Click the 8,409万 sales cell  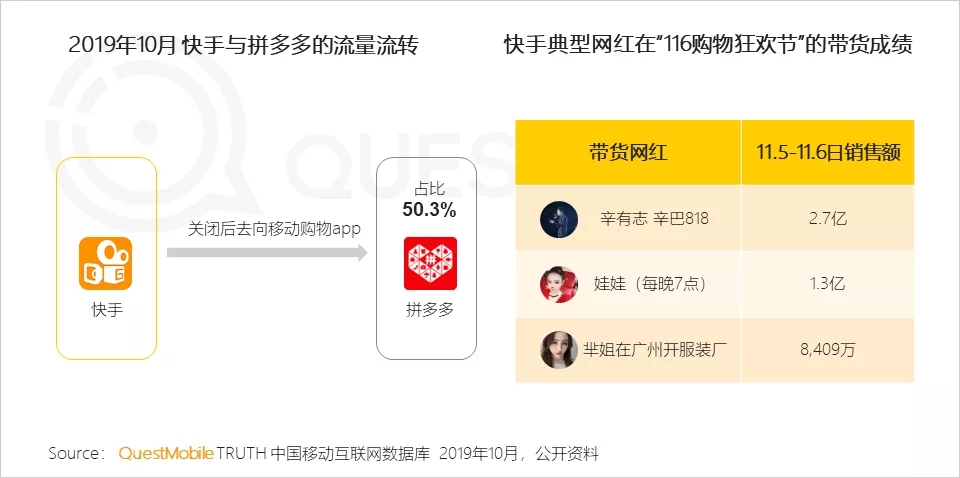[x=828, y=350]
